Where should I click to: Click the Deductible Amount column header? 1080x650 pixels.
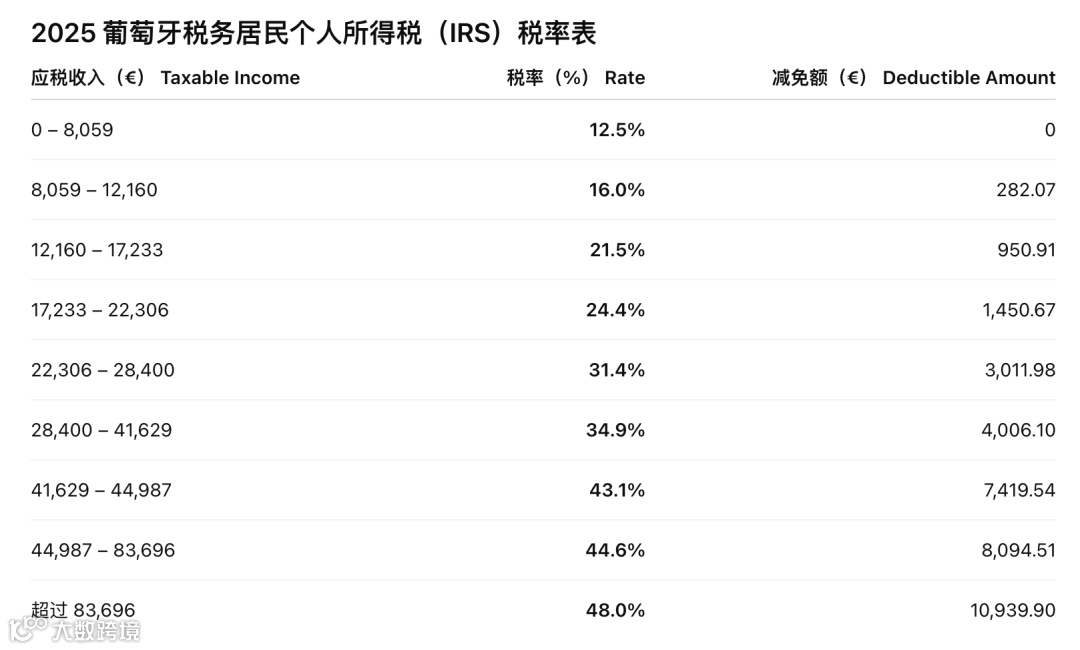point(913,78)
